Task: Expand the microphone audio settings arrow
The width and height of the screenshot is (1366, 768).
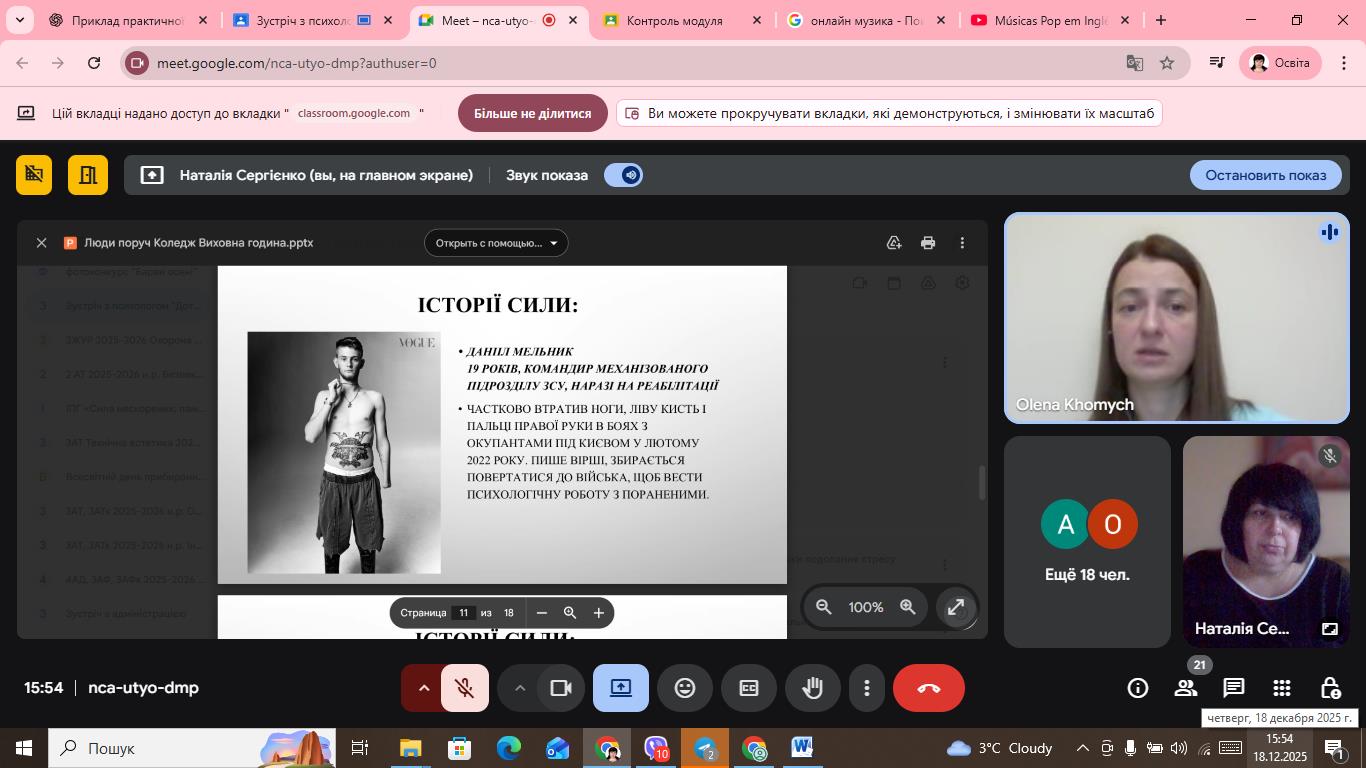Action: click(x=424, y=688)
